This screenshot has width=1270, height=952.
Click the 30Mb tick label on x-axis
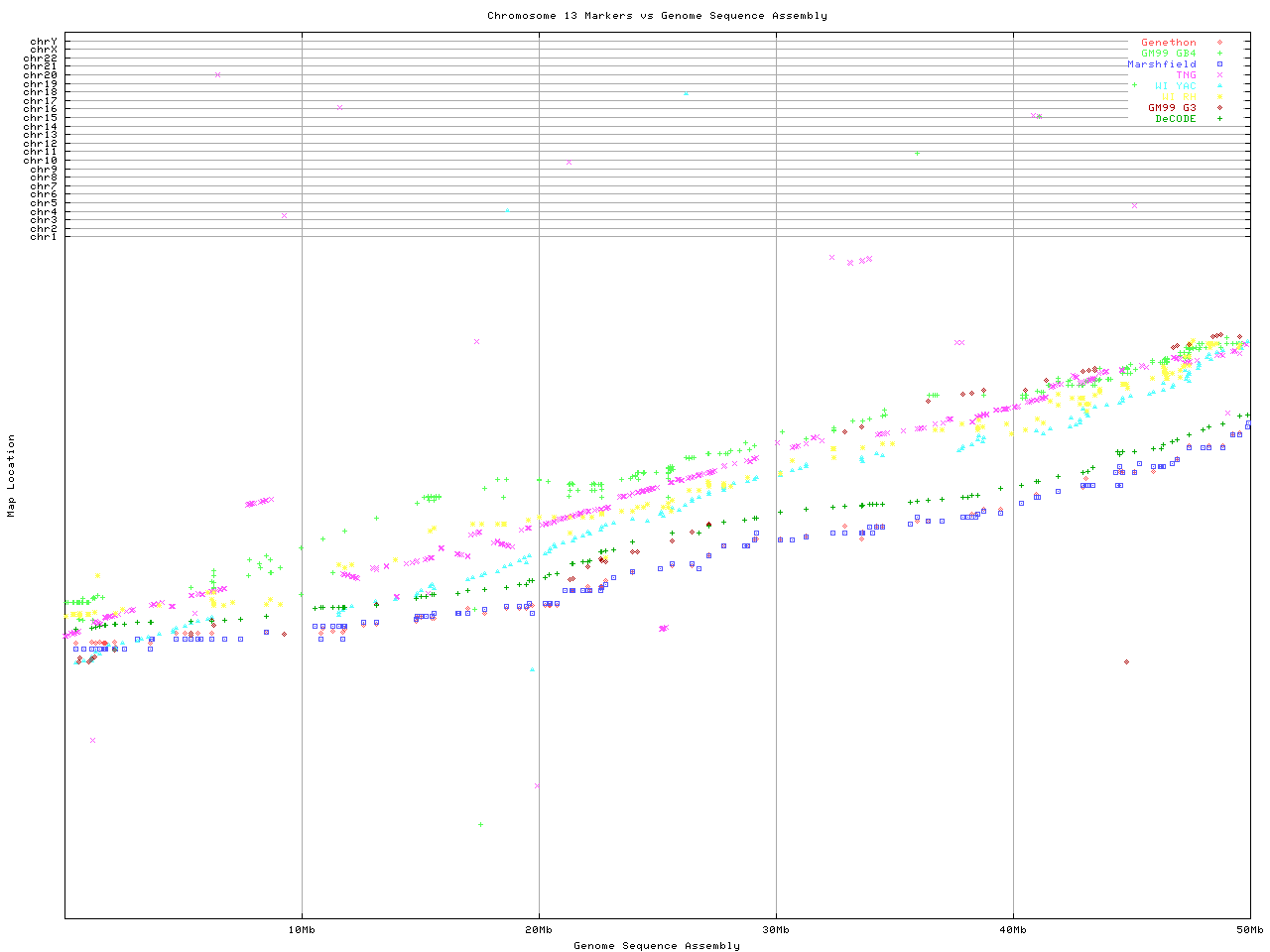(x=776, y=930)
